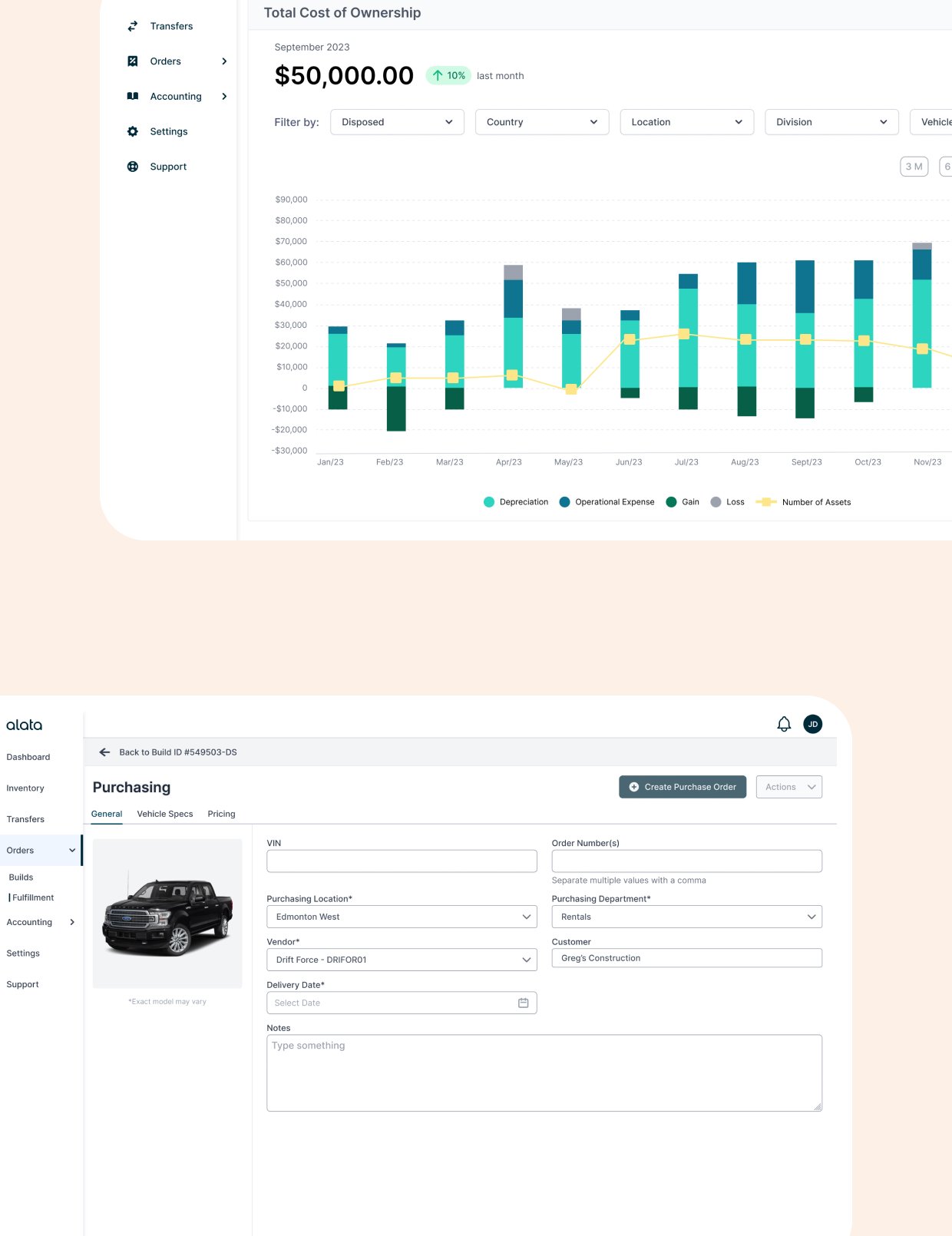
Task: Click the Customer field Greg's Construction
Action: click(687, 958)
